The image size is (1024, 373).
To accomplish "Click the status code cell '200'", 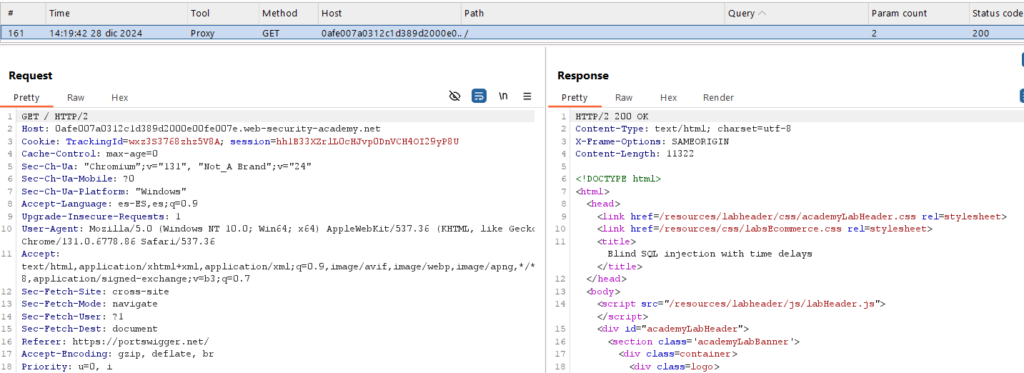I will pos(980,33).
